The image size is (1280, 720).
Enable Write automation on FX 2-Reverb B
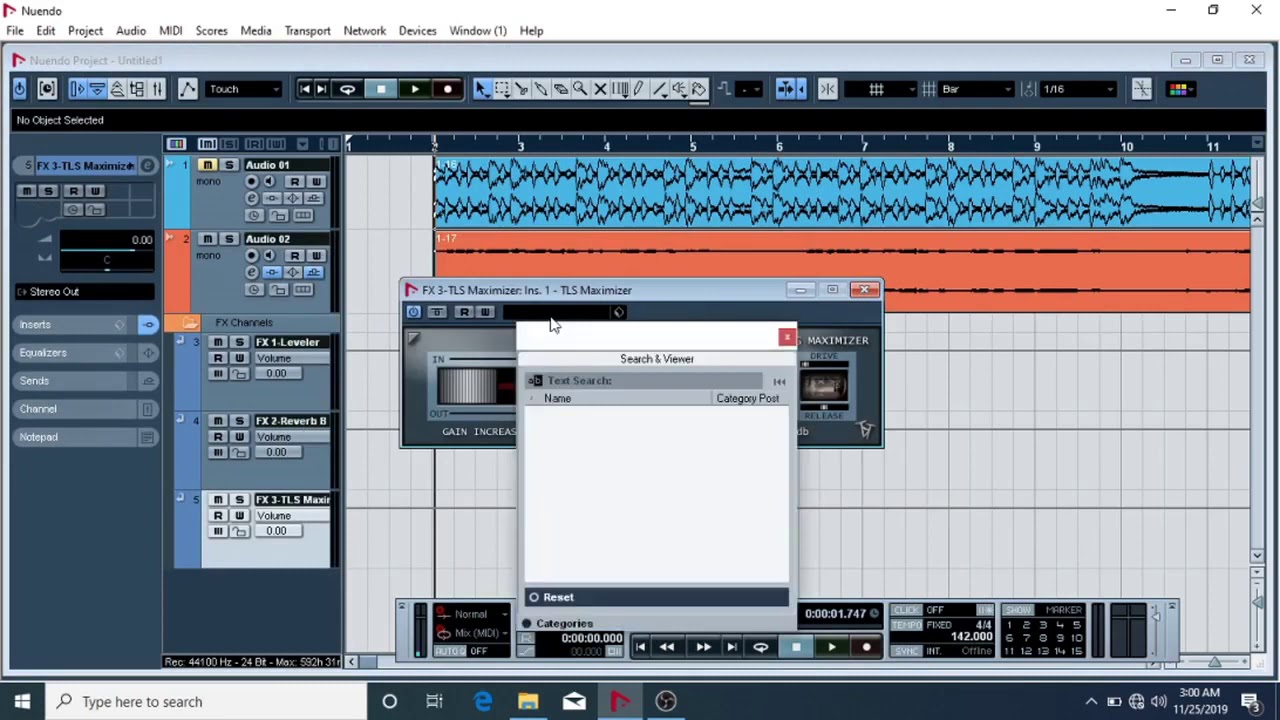pyautogui.click(x=239, y=437)
